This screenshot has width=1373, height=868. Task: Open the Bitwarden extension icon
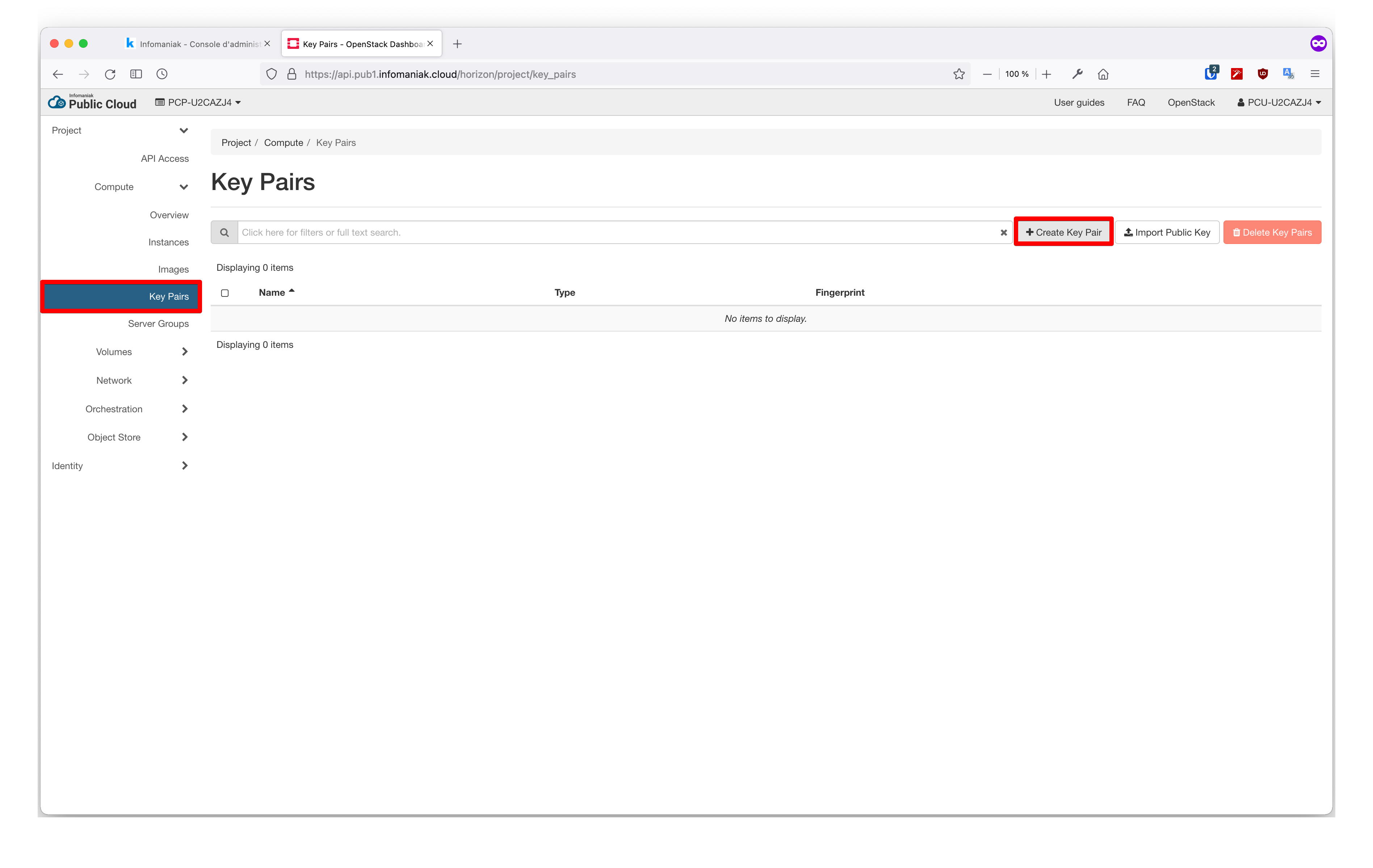(x=1210, y=74)
